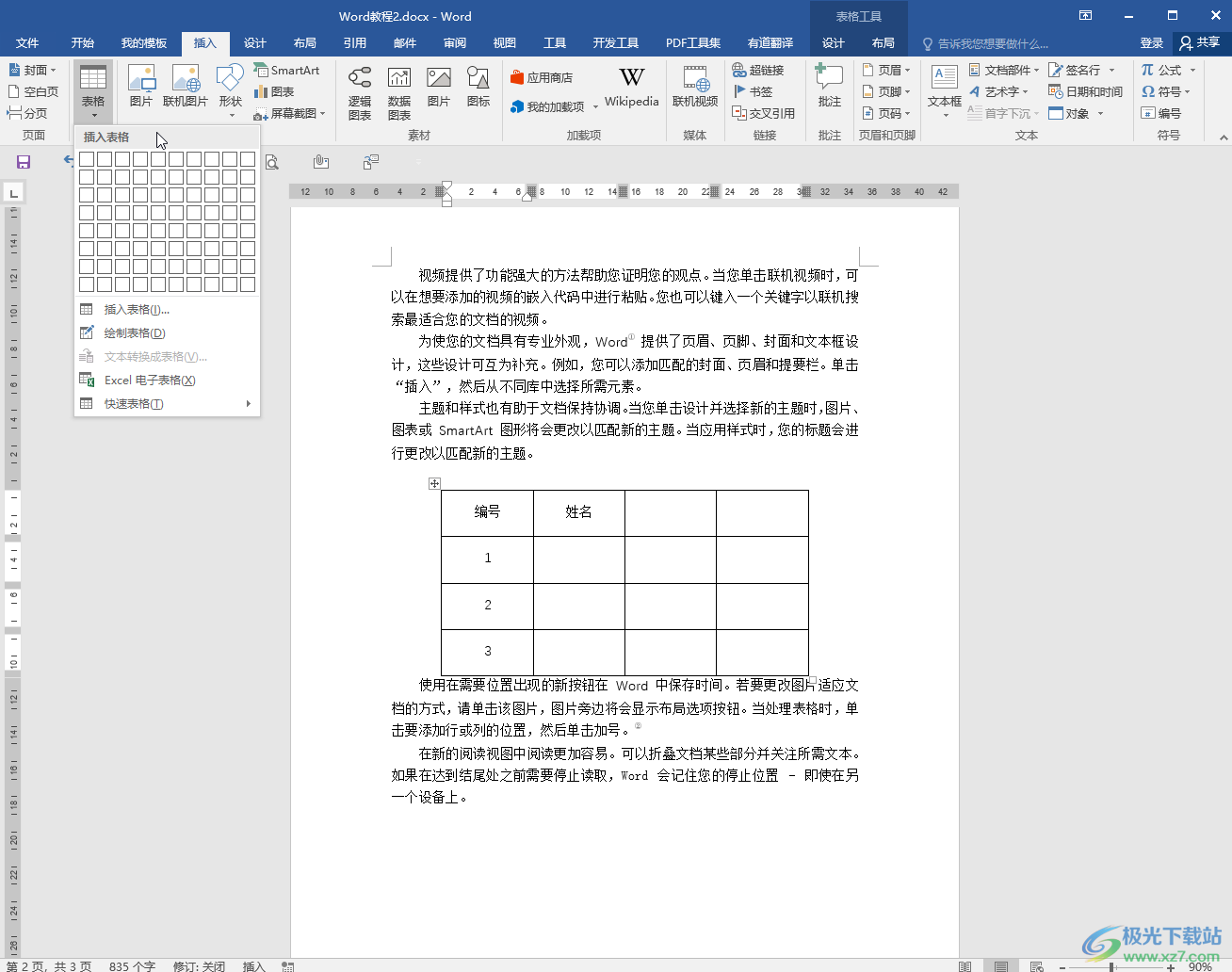Select 插入表格(I)... menu entry
1232x972 pixels.
point(167,310)
